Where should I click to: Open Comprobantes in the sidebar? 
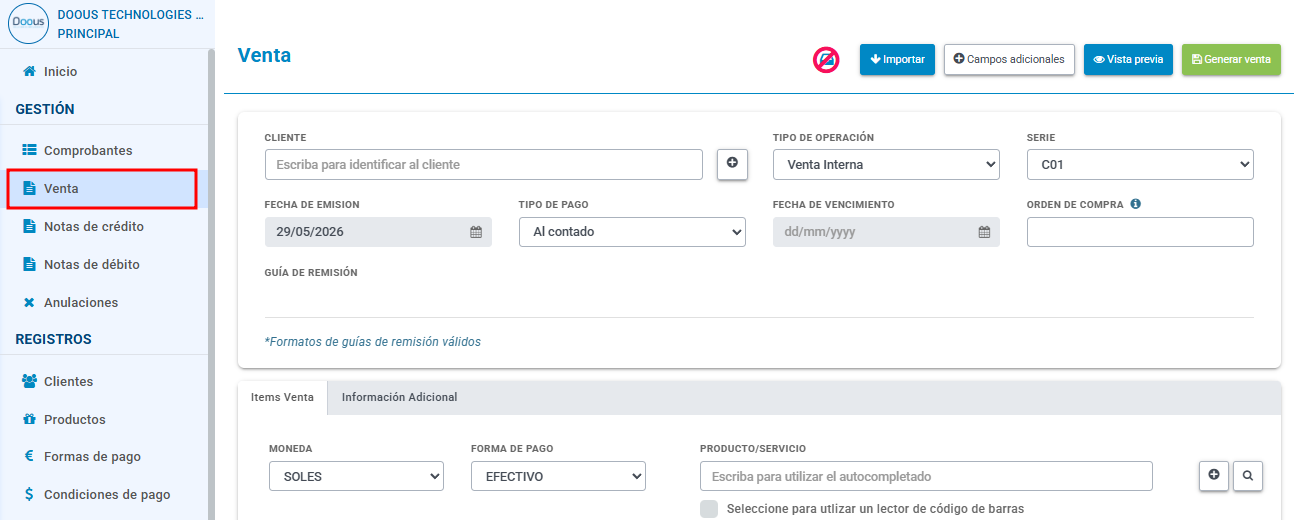tap(104, 150)
